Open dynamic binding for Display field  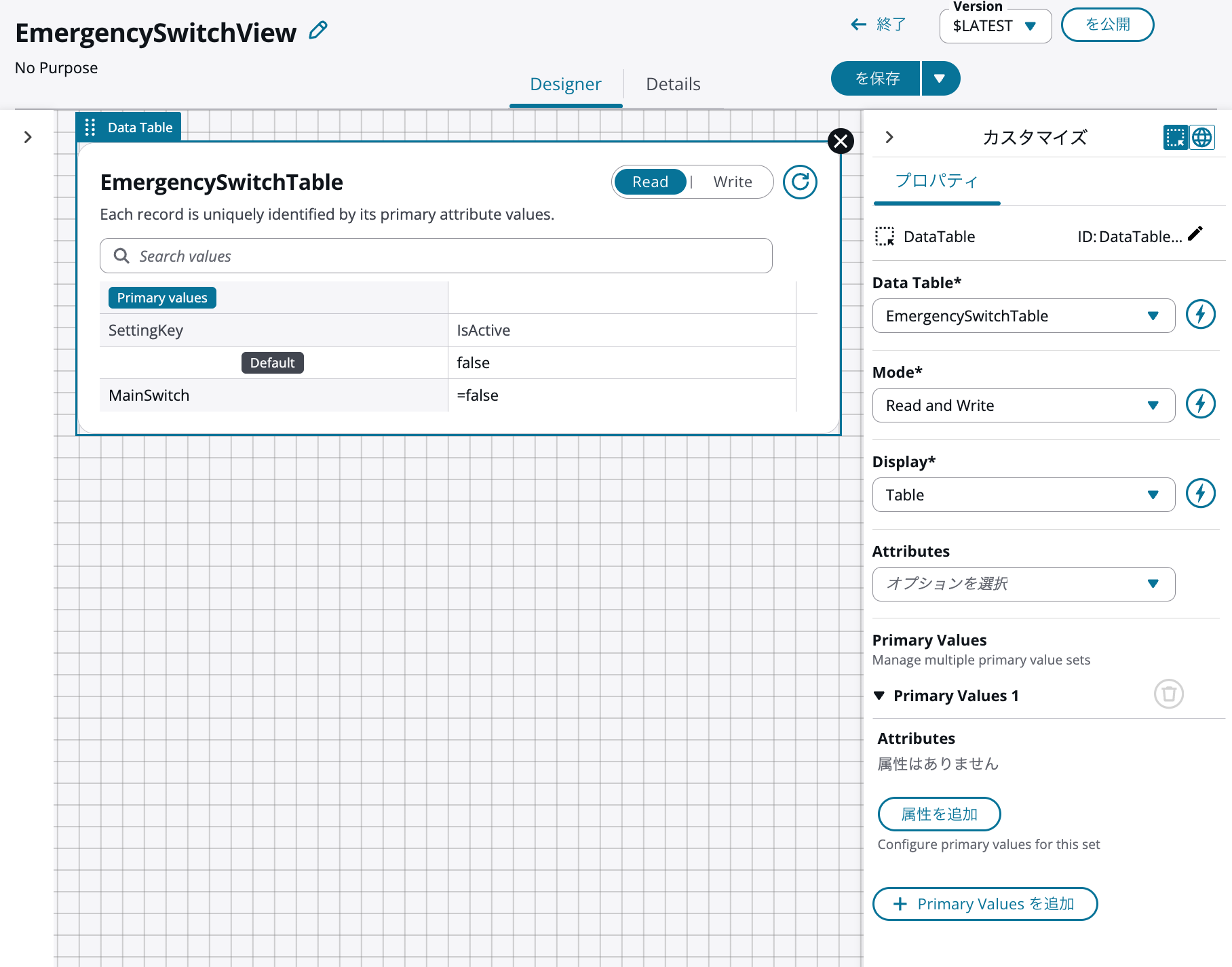pos(1200,494)
